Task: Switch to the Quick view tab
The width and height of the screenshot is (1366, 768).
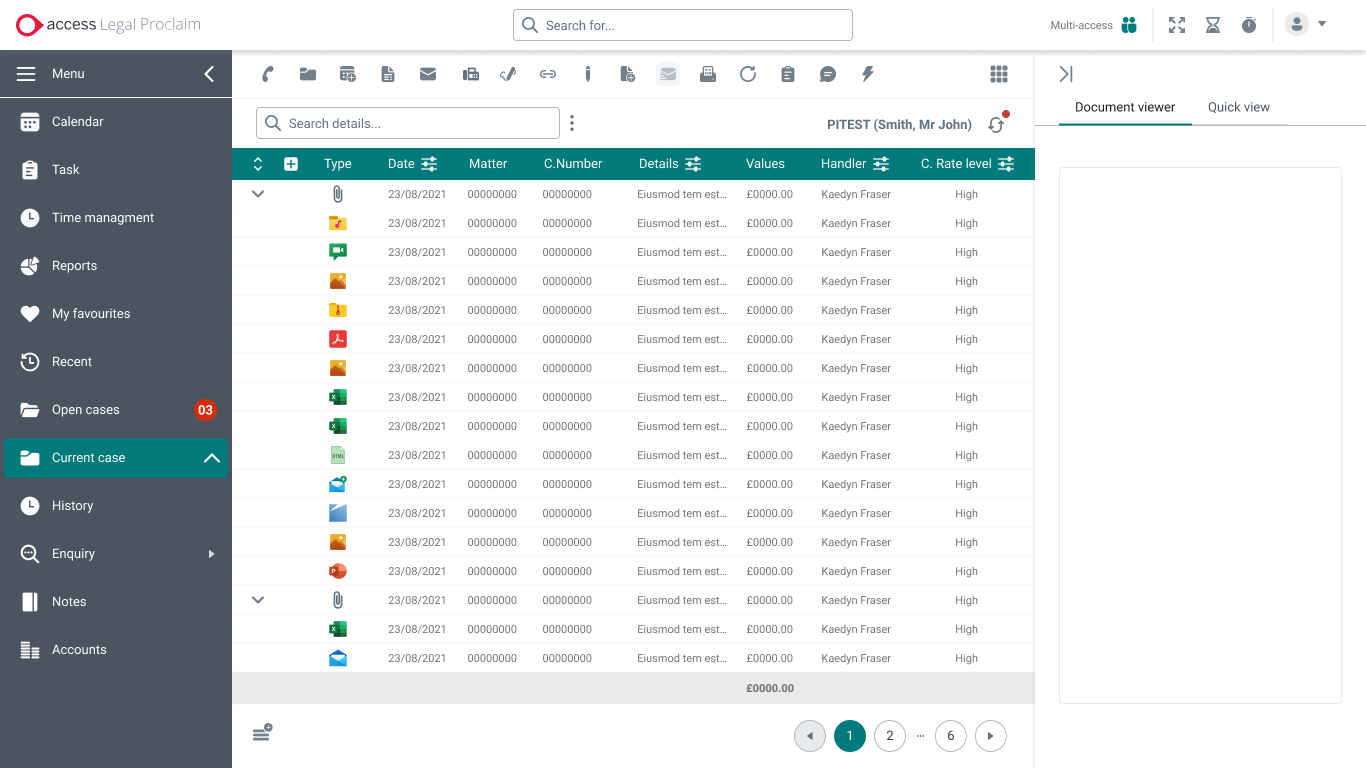Action: [x=1238, y=107]
